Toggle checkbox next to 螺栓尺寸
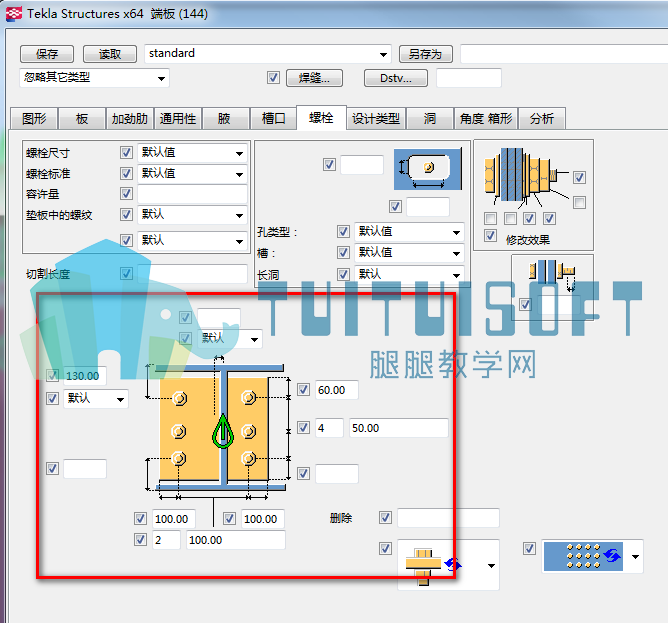 point(126,152)
